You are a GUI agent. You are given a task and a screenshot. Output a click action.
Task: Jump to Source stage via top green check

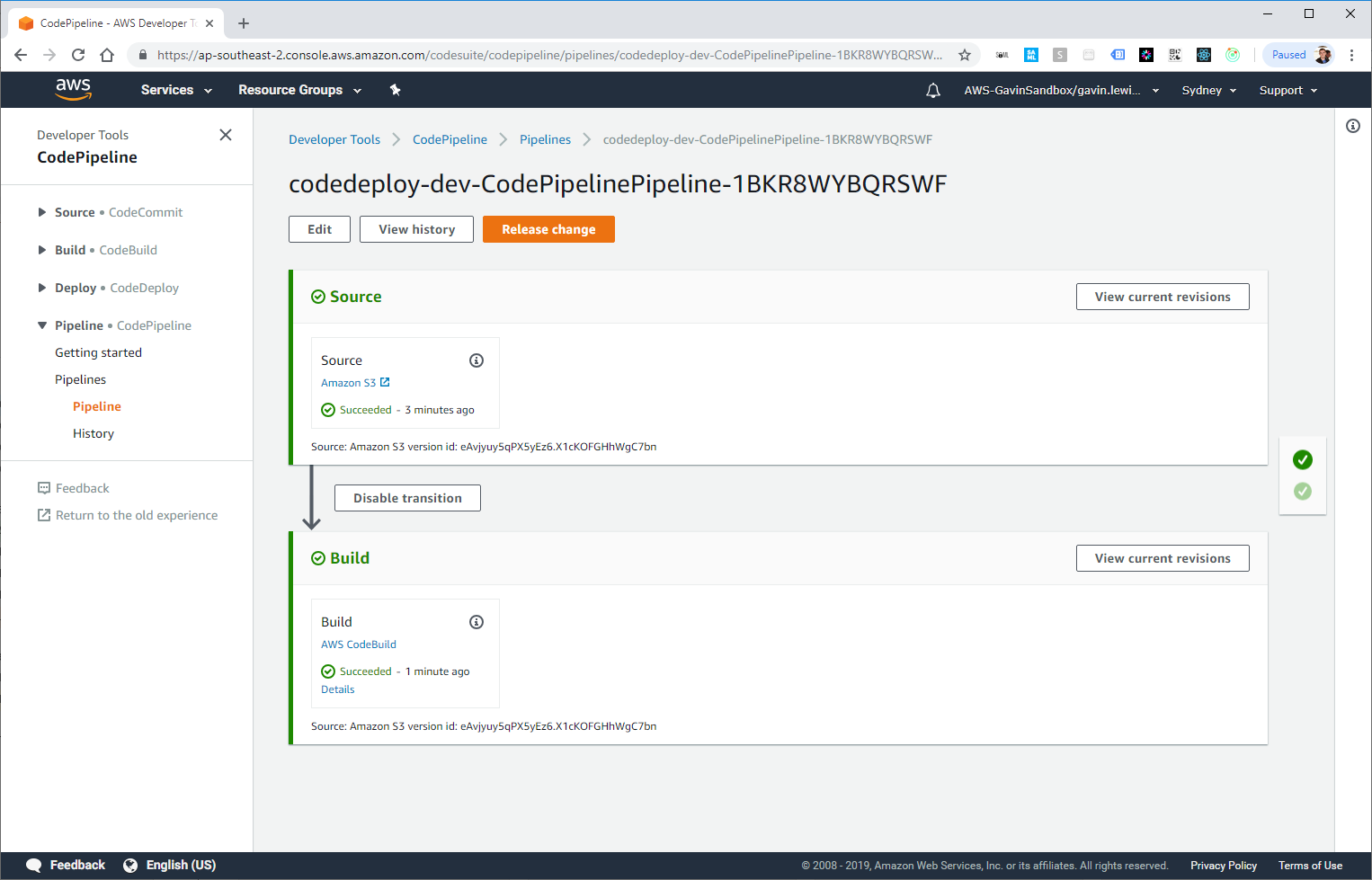pos(1303,460)
